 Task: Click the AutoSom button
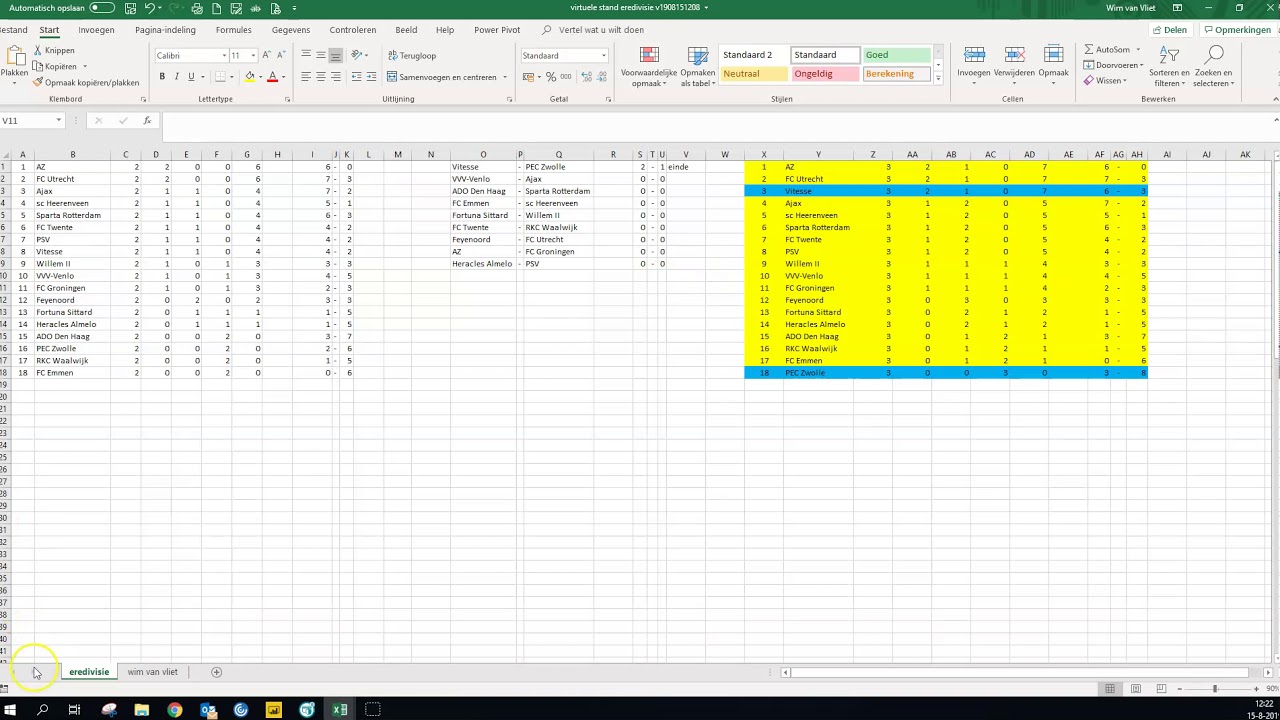tap(1107, 50)
